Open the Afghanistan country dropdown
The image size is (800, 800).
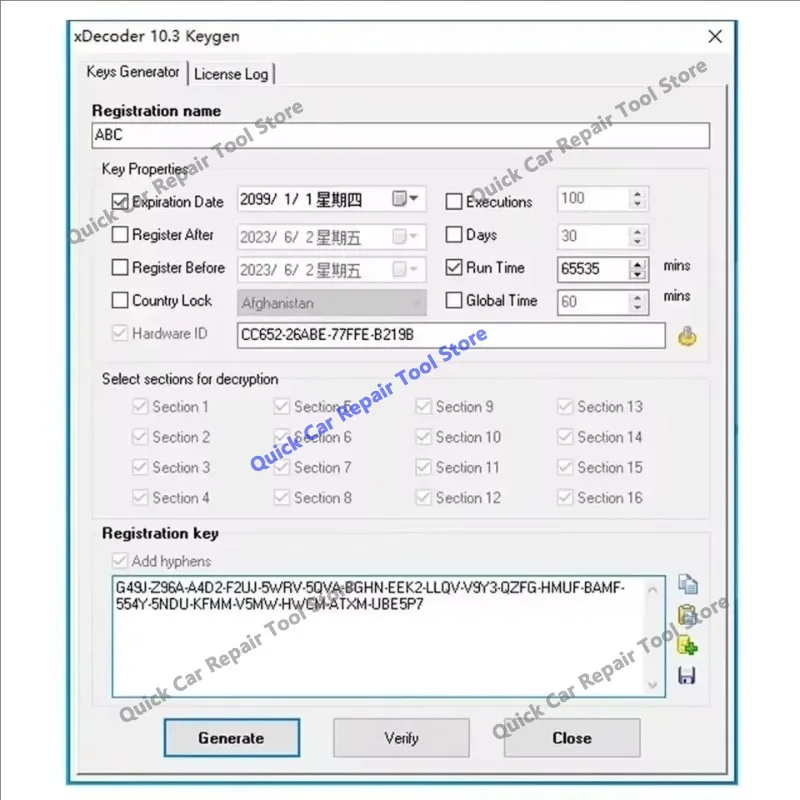417,303
